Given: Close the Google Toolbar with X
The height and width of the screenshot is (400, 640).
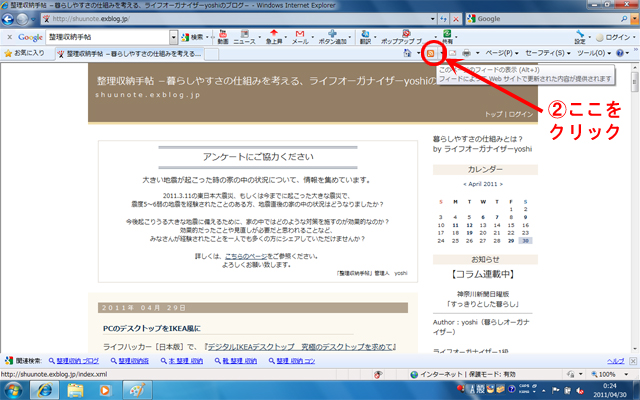Looking at the screenshot, I should click(x=9, y=37).
